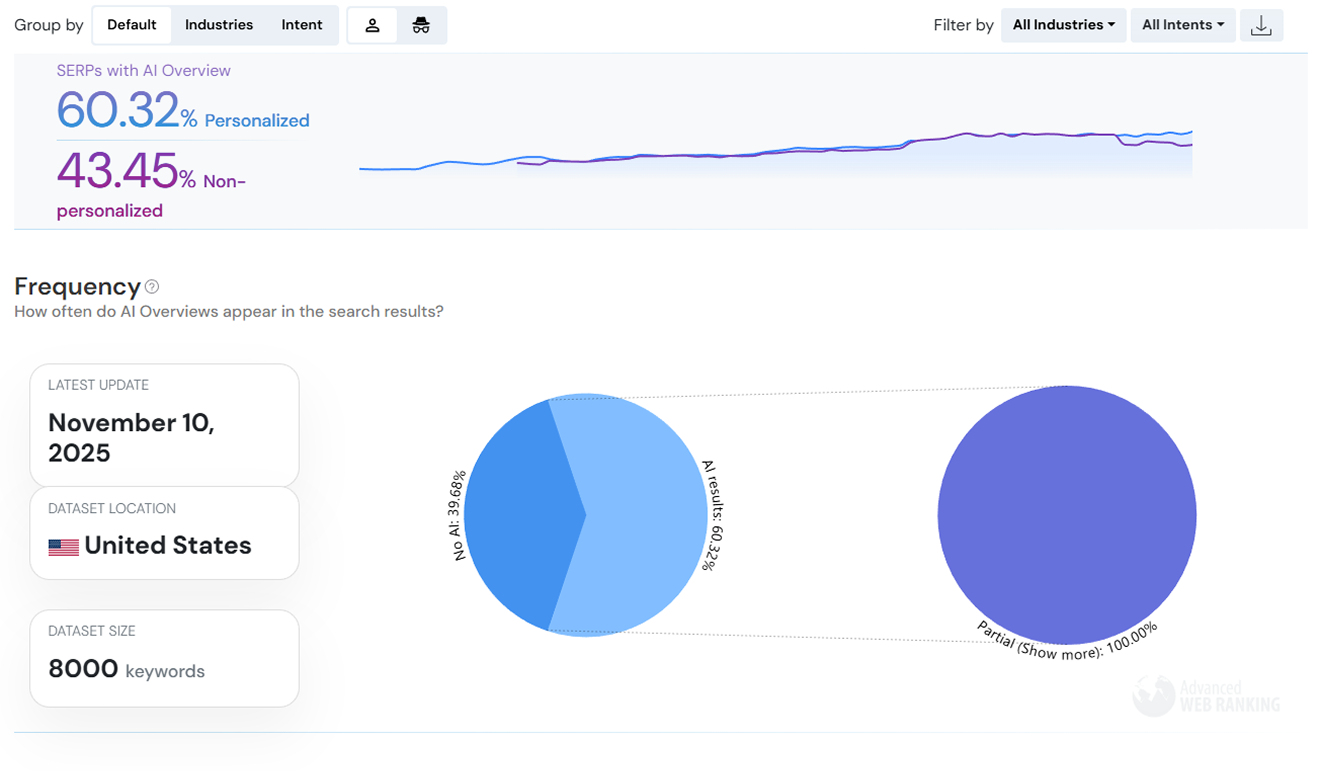Click the purple Partial (Show more) pie
Viewport: 1320px width, 772px height.
point(1066,515)
